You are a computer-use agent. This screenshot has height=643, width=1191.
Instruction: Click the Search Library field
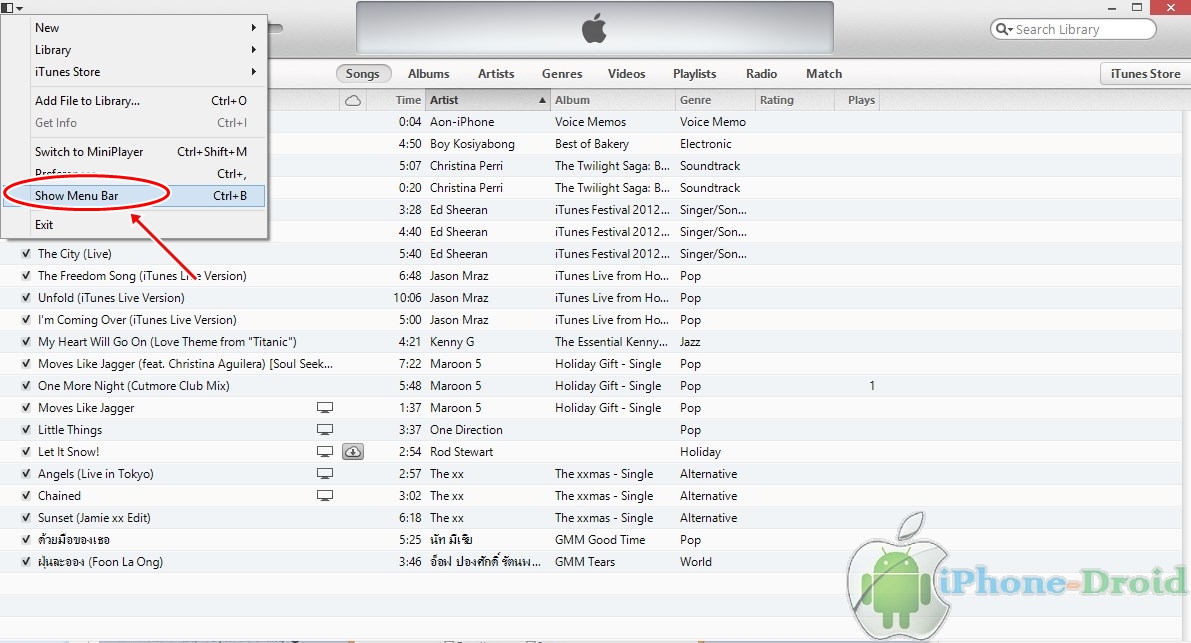pos(1073,29)
